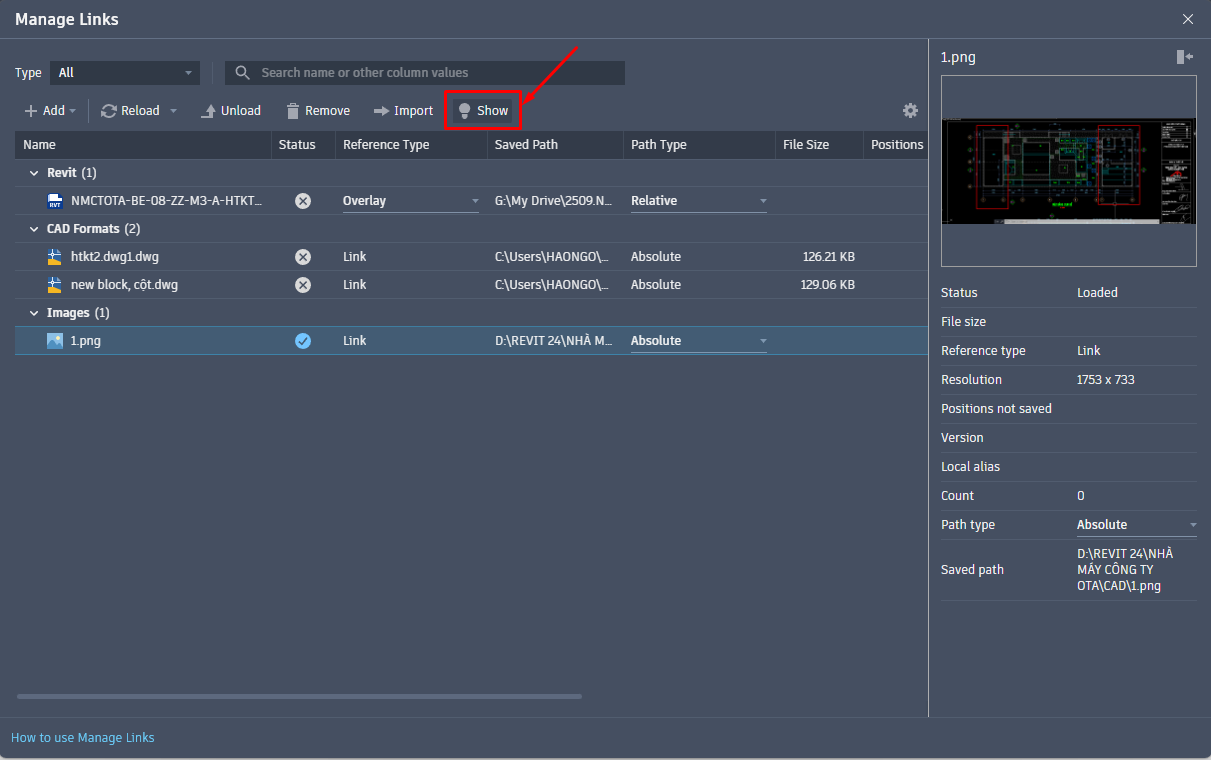This screenshot has height=760, width=1211.
Task: Open Path type dropdown in details panel
Action: pyautogui.click(x=1137, y=525)
